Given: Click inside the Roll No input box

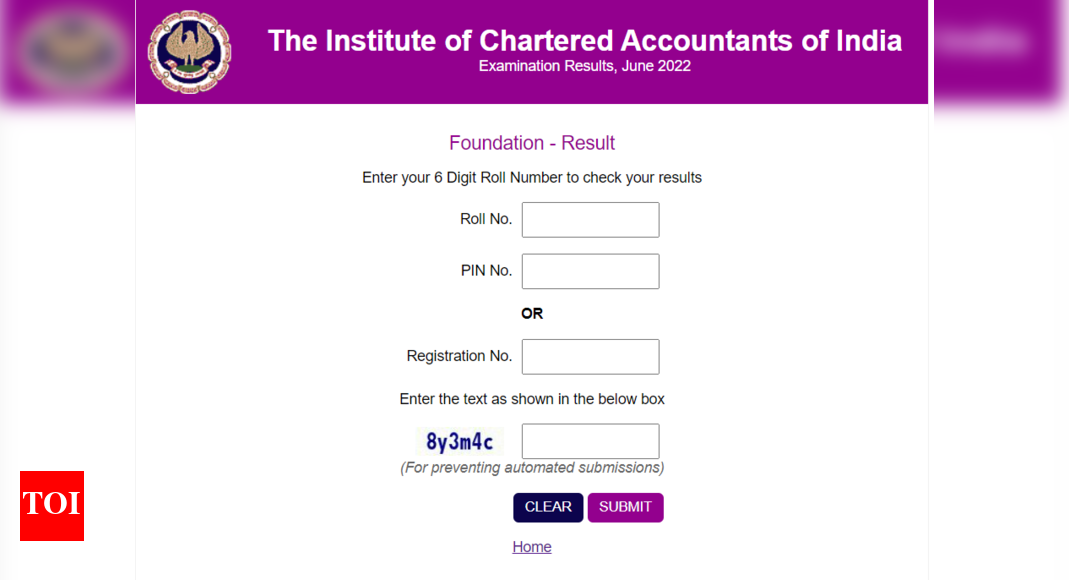Looking at the screenshot, I should 590,219.
